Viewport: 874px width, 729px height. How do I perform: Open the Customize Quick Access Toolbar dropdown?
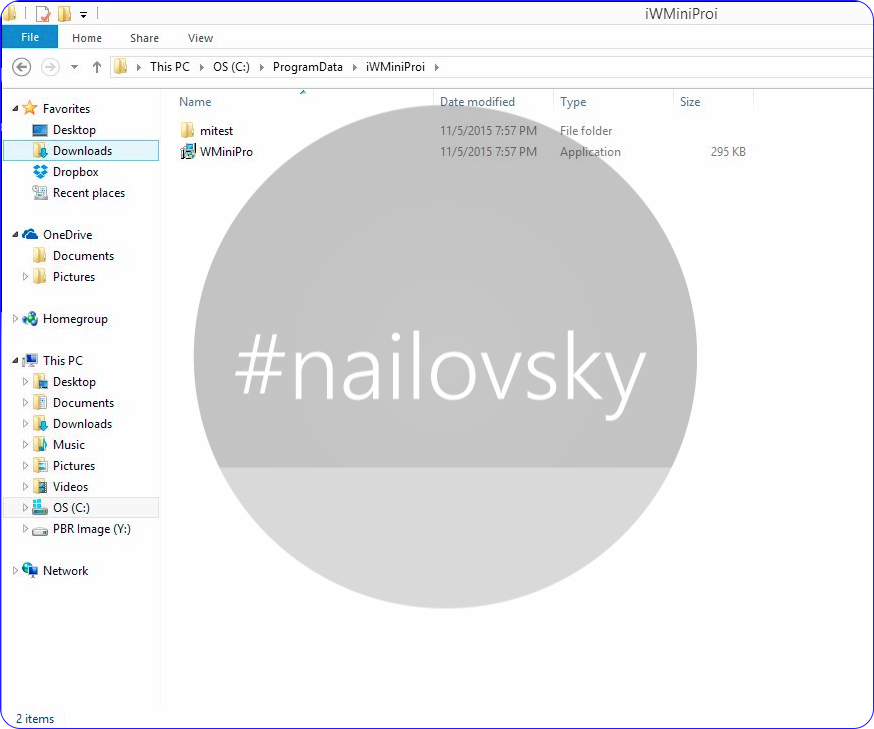(x=83, y=14)
